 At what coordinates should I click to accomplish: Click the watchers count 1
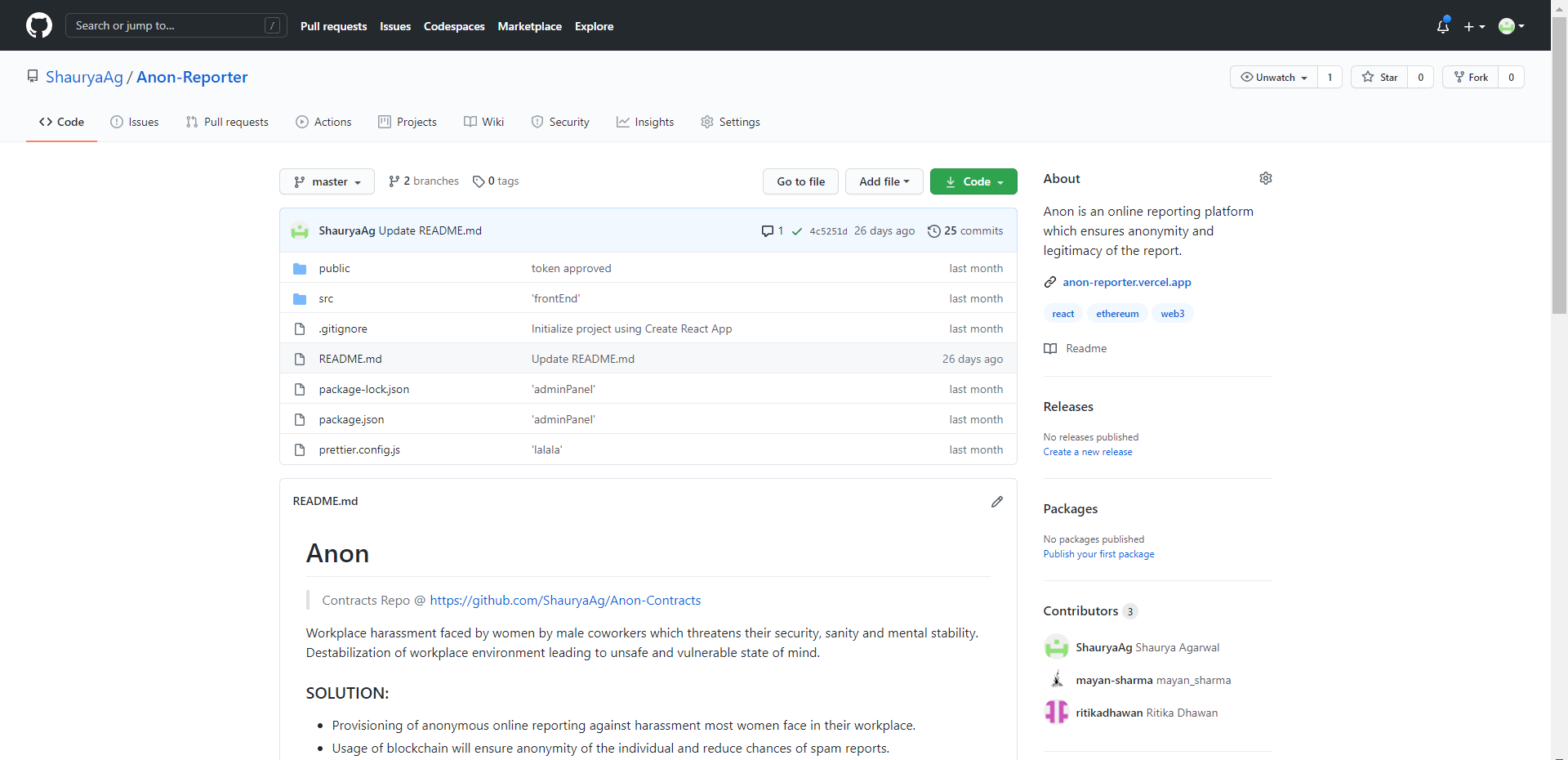1330,77
